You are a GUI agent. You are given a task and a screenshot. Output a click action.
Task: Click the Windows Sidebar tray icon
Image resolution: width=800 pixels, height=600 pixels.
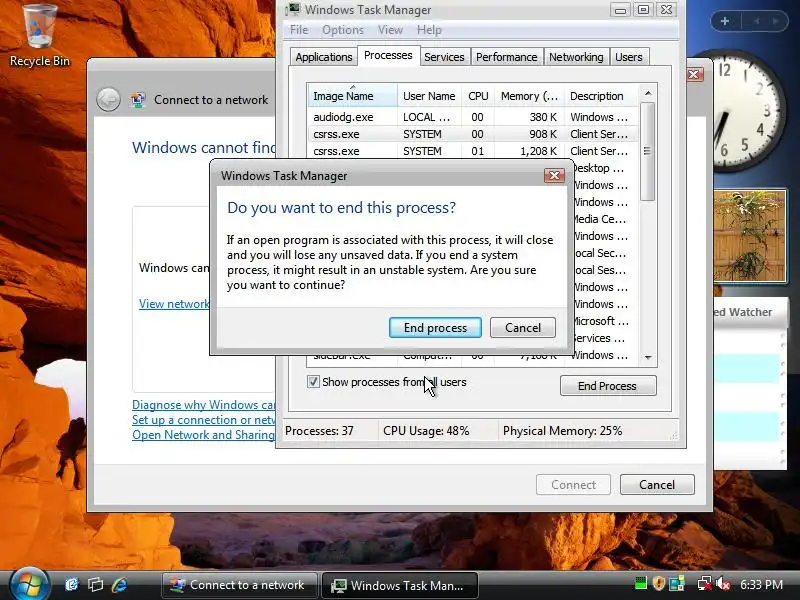click(677, 583)
